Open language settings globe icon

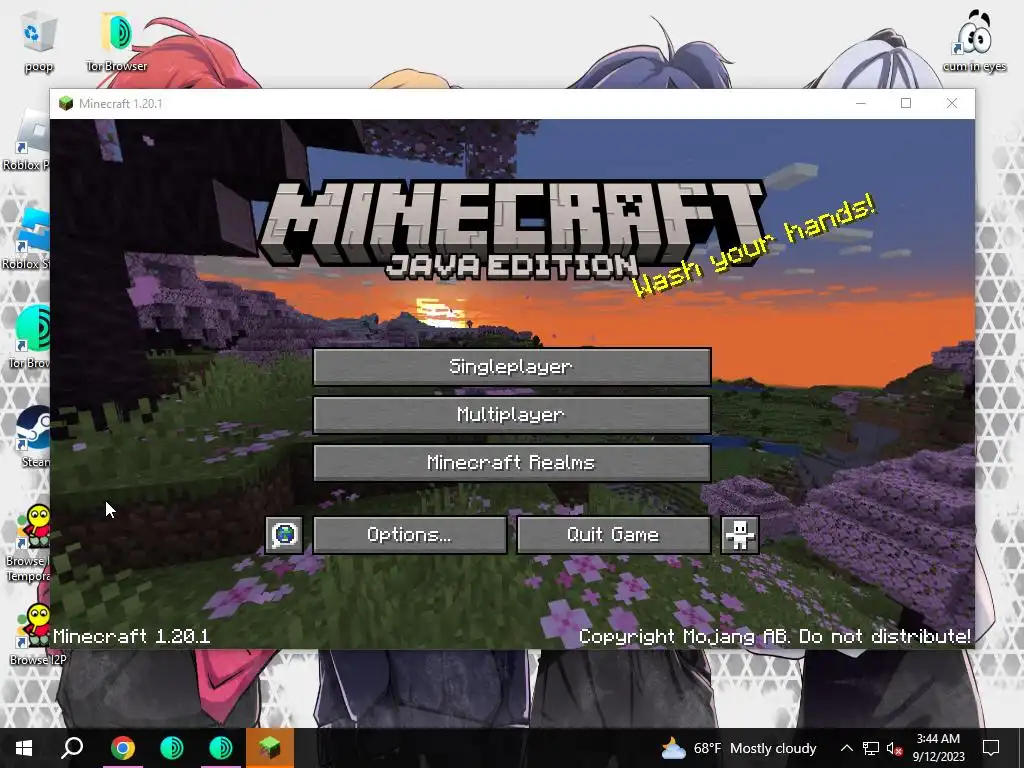pyautogui.click(x=284, y=535)
